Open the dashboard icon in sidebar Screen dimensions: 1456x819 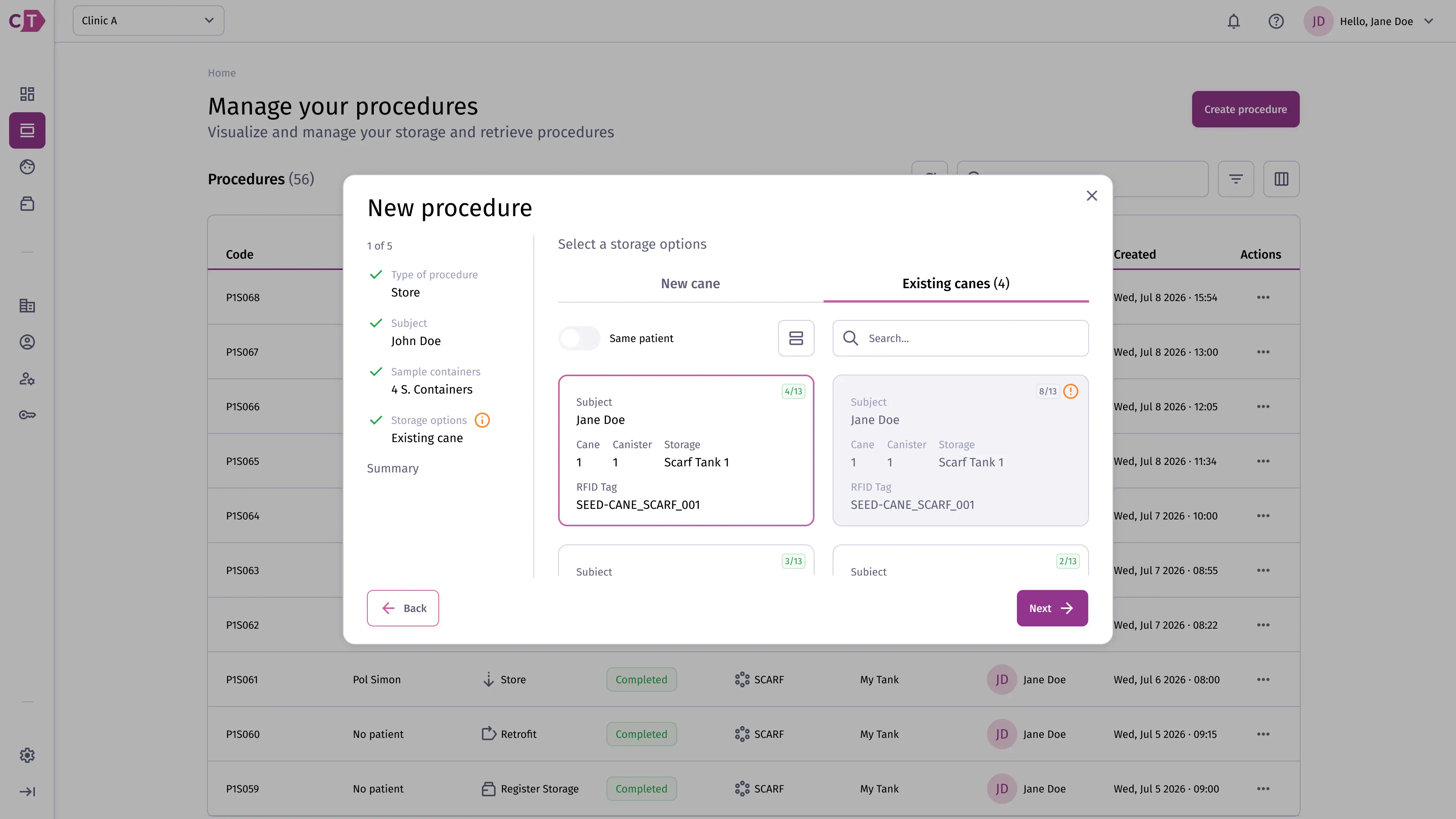point(27,94)
